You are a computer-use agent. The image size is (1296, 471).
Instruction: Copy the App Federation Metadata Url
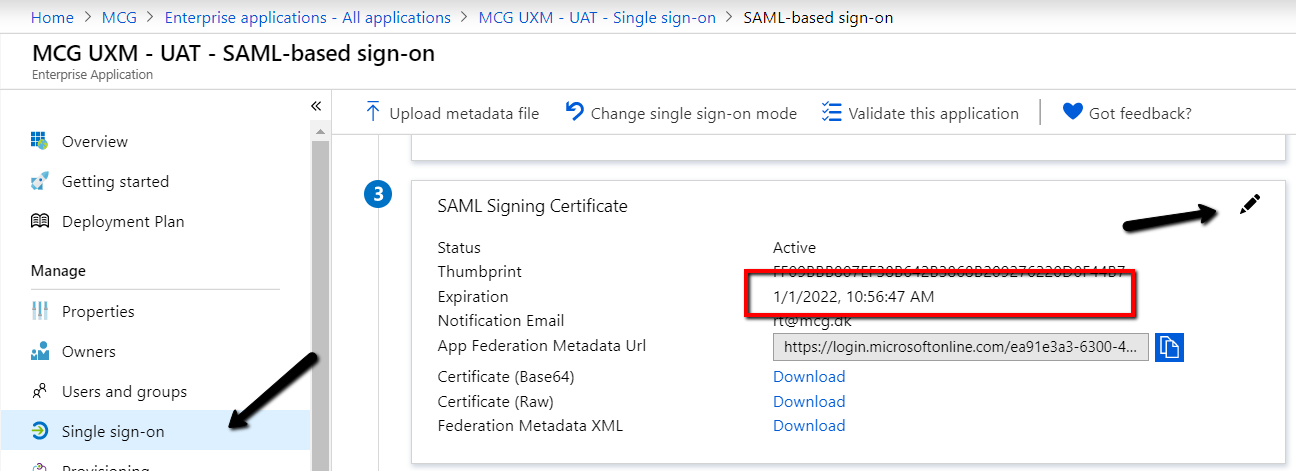pos(1169,347)
